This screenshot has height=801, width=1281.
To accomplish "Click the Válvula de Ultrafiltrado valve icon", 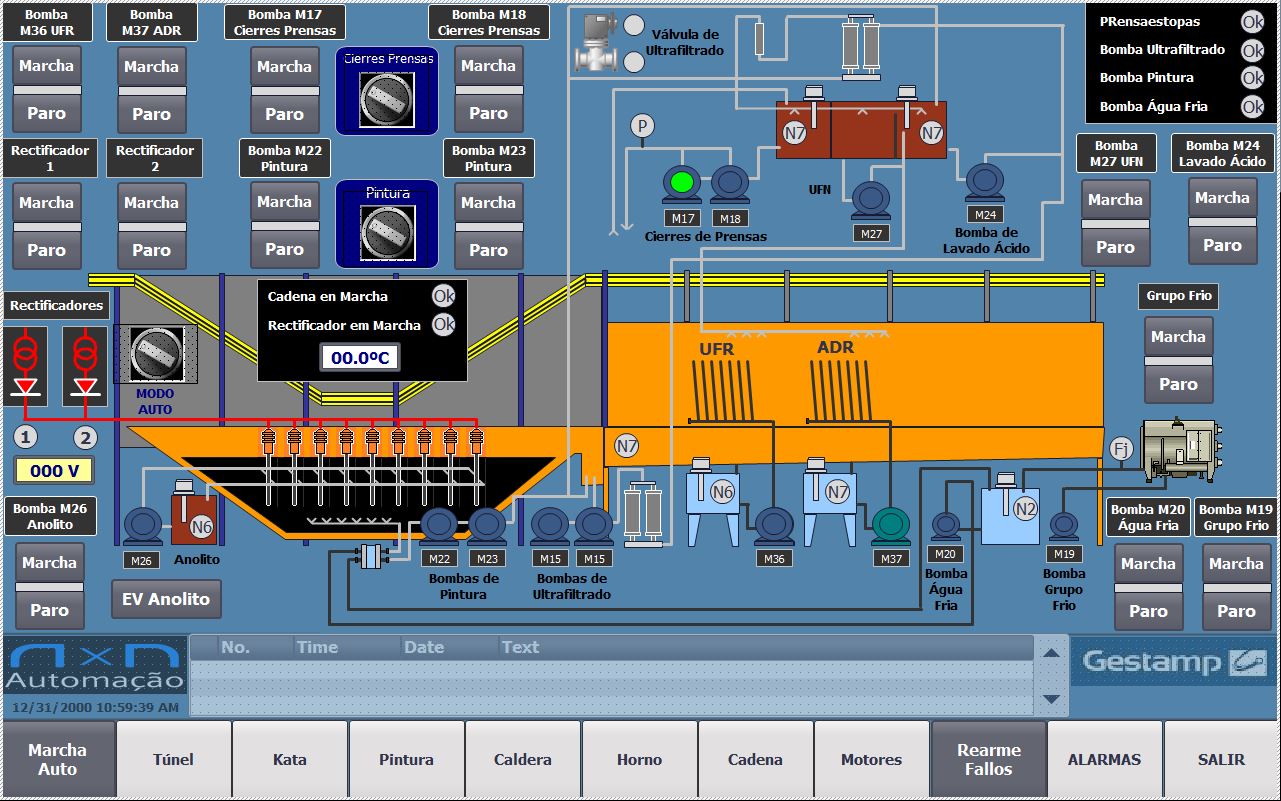I will click(597, 43).
